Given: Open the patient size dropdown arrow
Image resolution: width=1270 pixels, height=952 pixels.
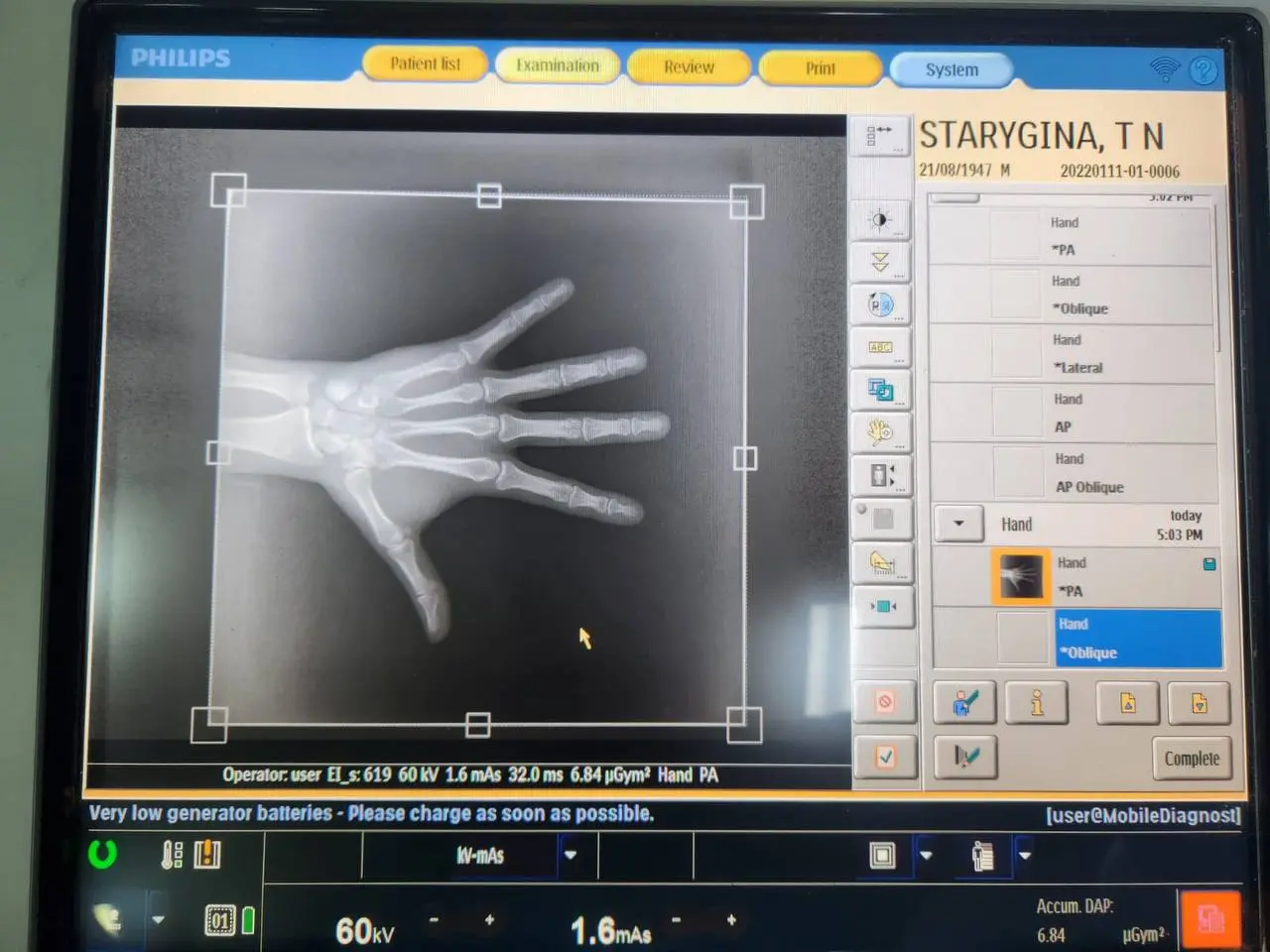Looking at the screenshot, I should click(1025, 855).
